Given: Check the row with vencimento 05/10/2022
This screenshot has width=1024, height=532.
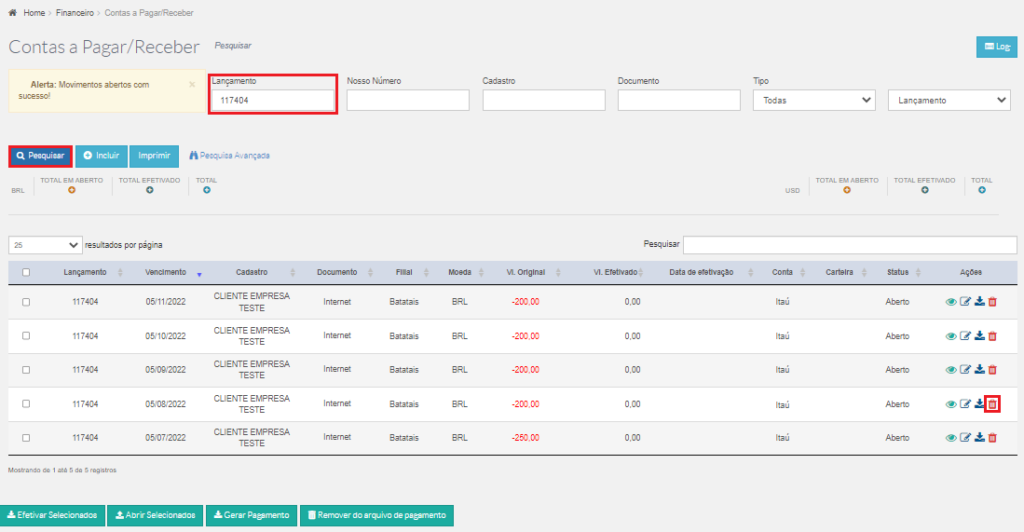Looking at the screenshot, I should tap(26, 336).
